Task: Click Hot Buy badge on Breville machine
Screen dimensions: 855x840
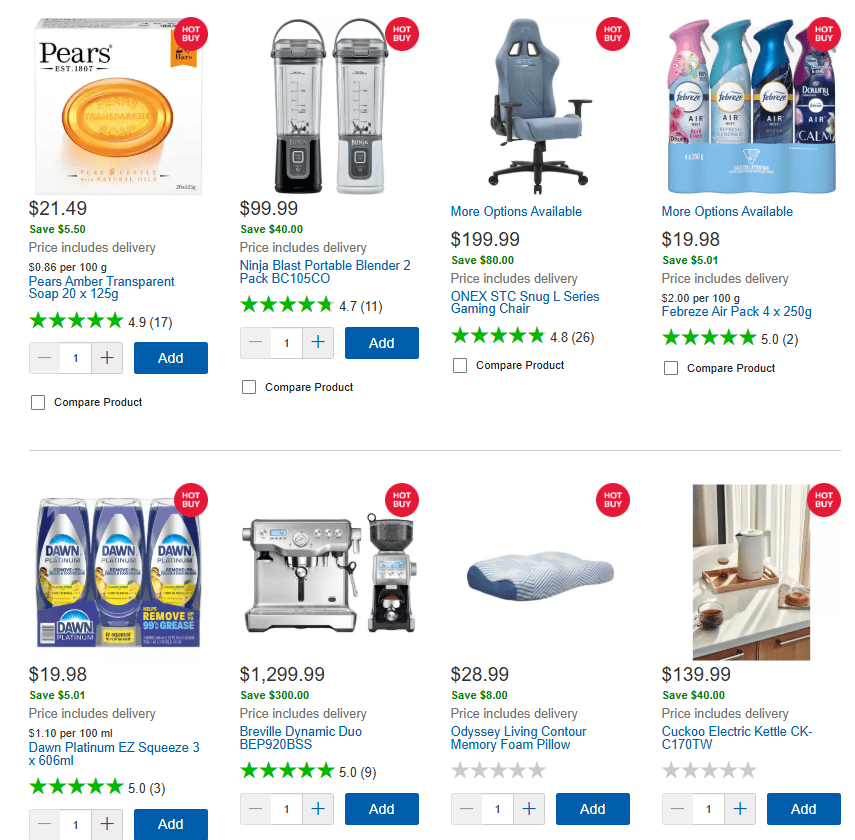Action: click(x=402, y=500)
